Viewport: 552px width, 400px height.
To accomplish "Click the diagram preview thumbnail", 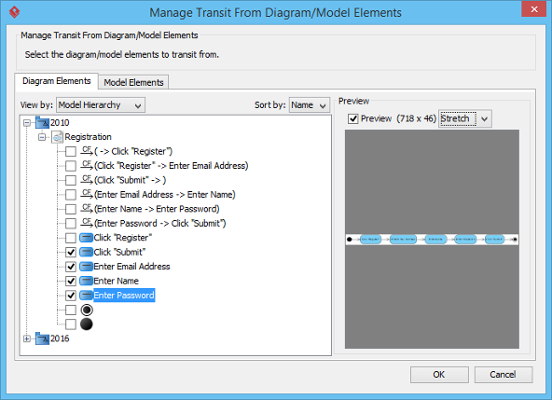I will [432, 239].
